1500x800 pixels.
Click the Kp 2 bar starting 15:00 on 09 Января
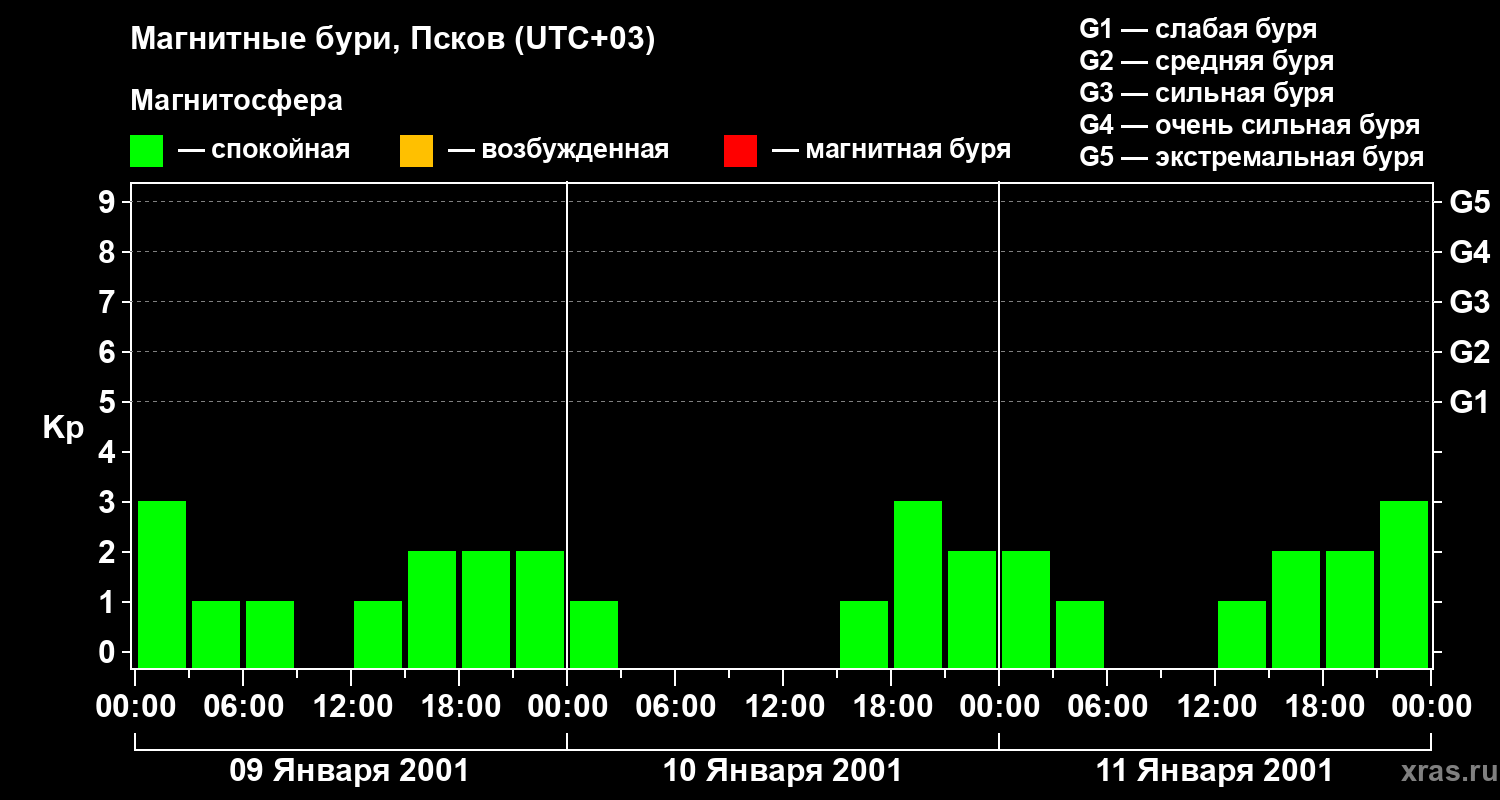click(x=432, y=609)
